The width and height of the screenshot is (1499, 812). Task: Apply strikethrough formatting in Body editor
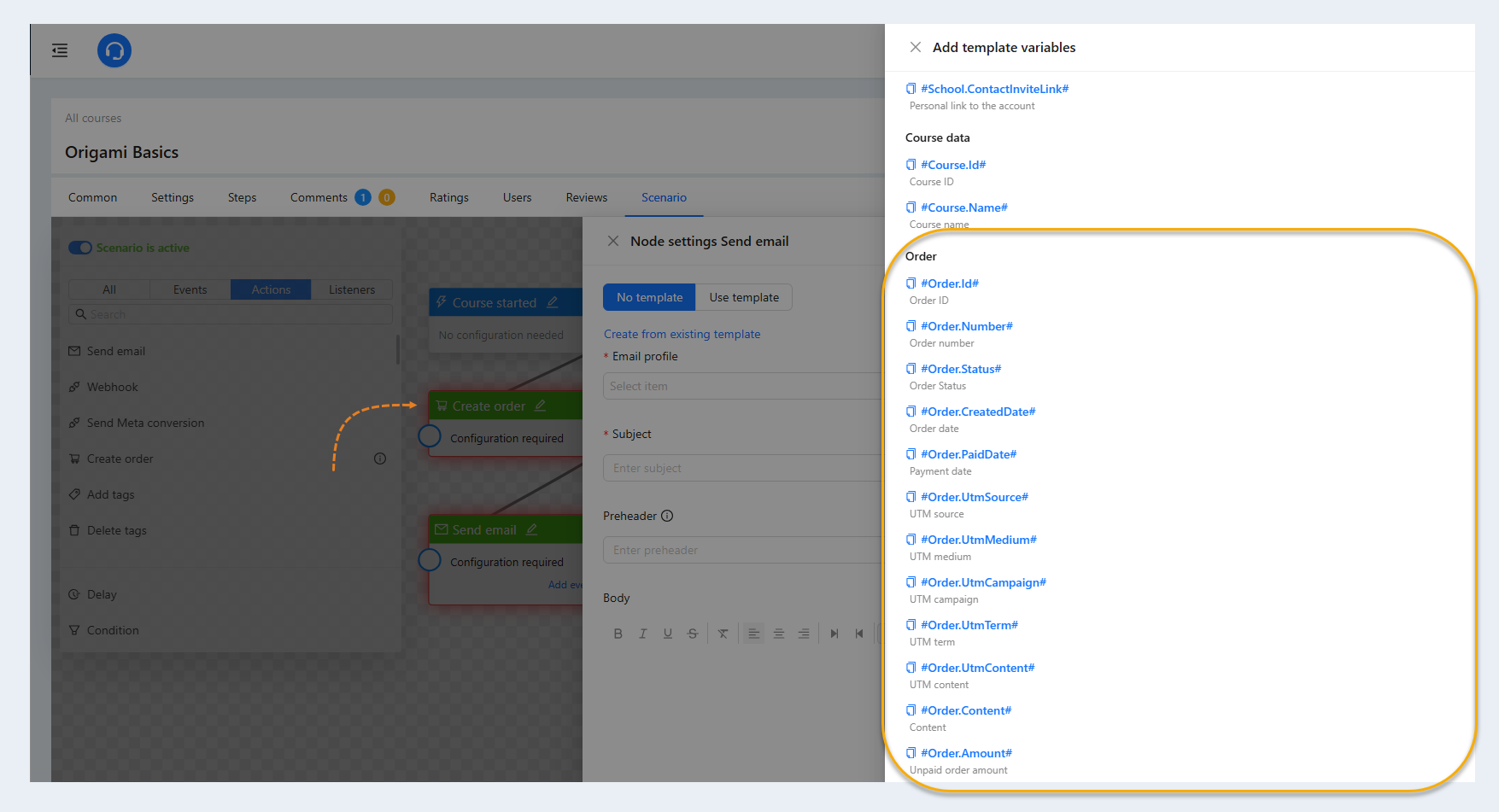pyautogui.click(x=693, y=634)
